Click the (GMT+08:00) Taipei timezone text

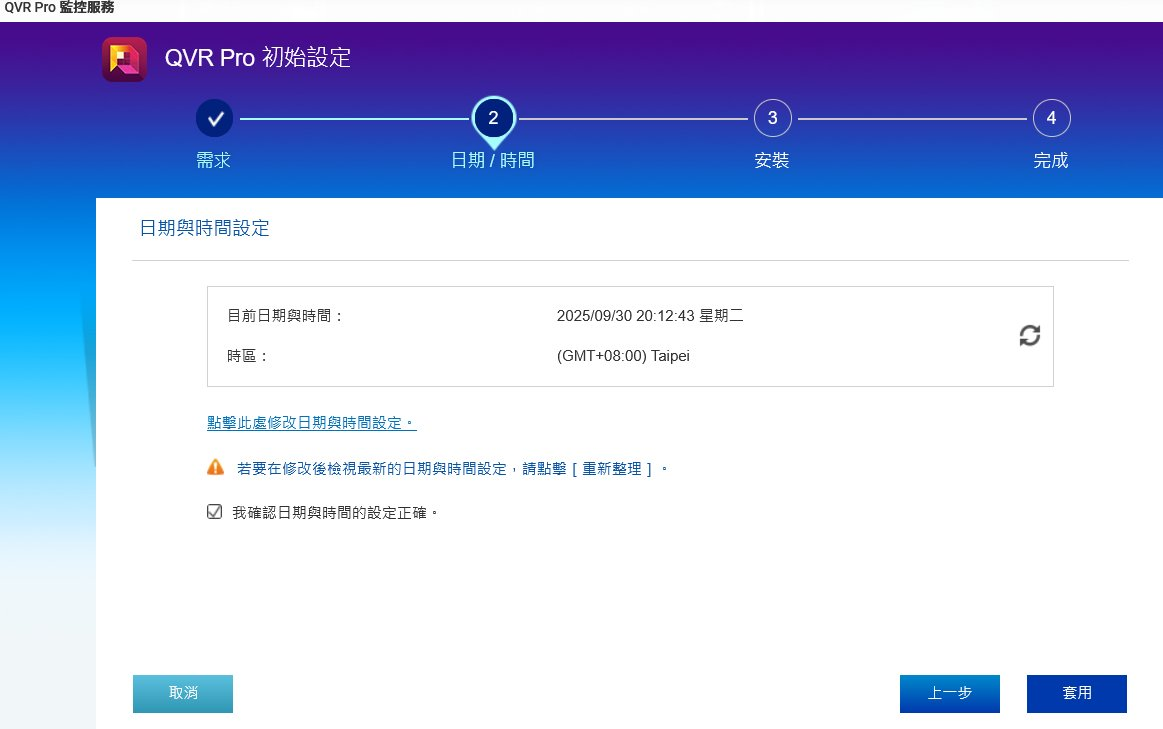point(623,356)
